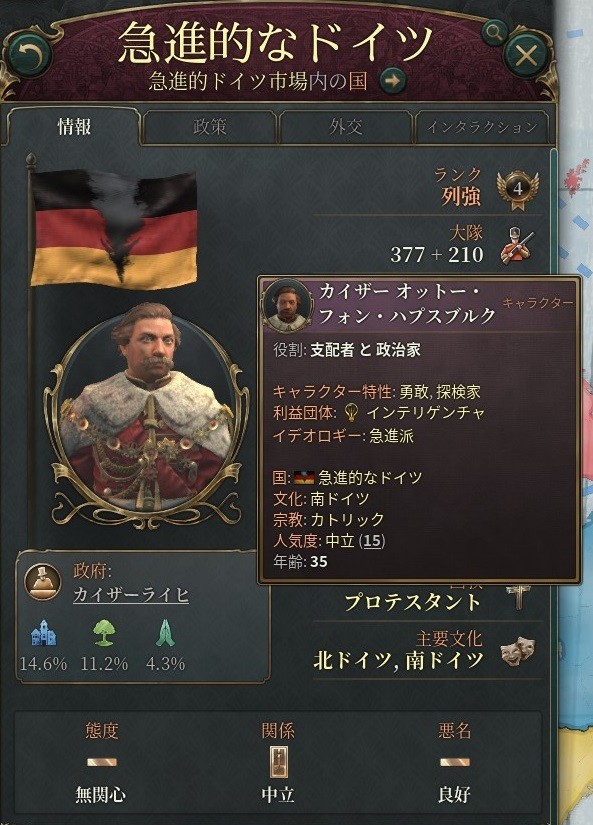Click the magnifier zoom-to-country icon
Screen dimensions: 593x825
[x=494, y=33]
